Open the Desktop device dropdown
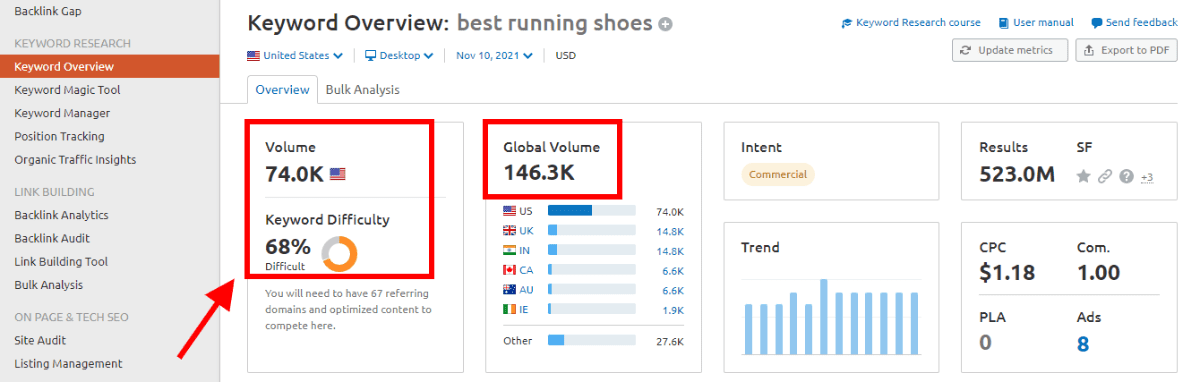This screenshot has width=1200, height=382. point(399,55)
